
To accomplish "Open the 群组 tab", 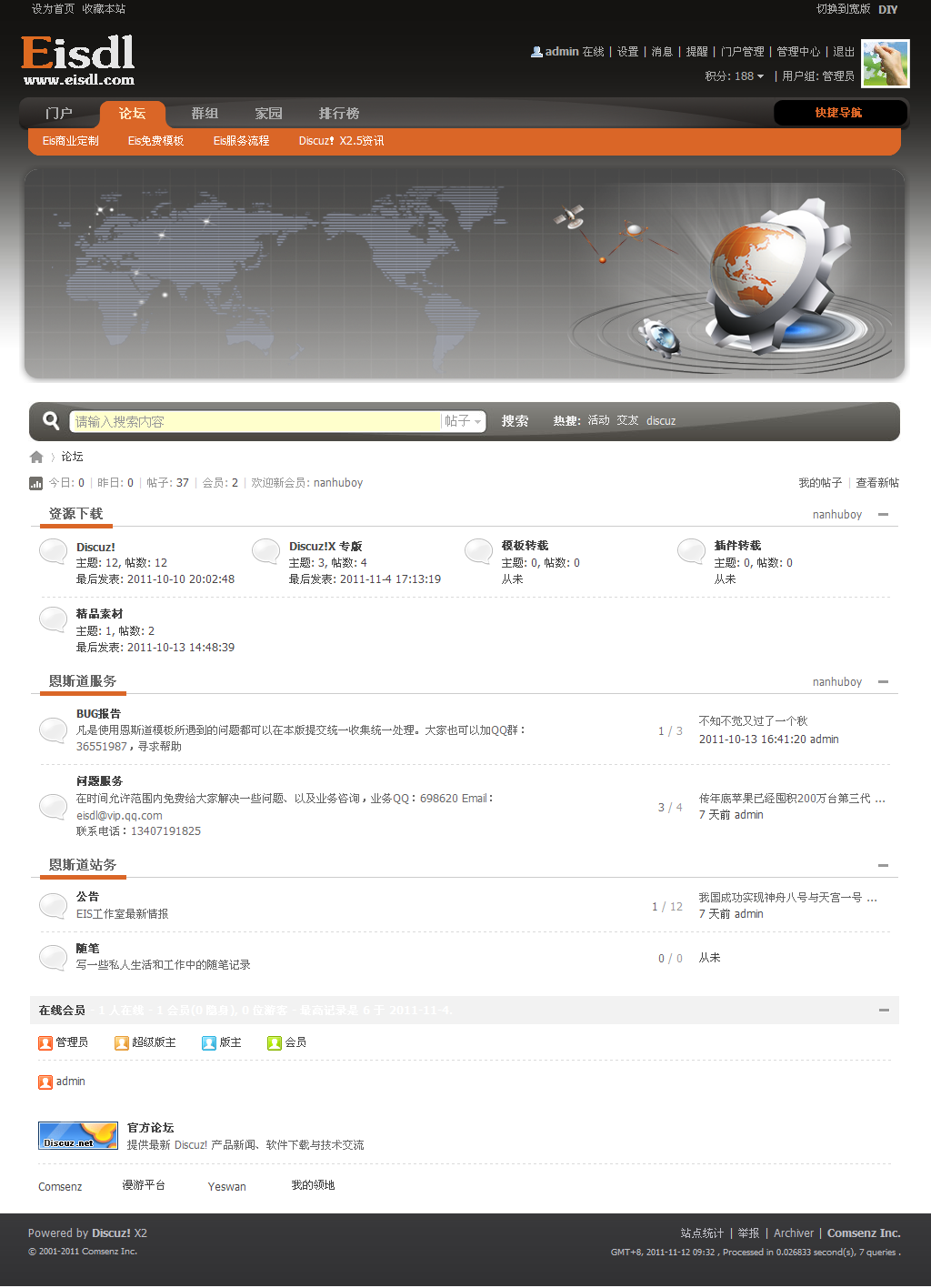I will [205, 114].
